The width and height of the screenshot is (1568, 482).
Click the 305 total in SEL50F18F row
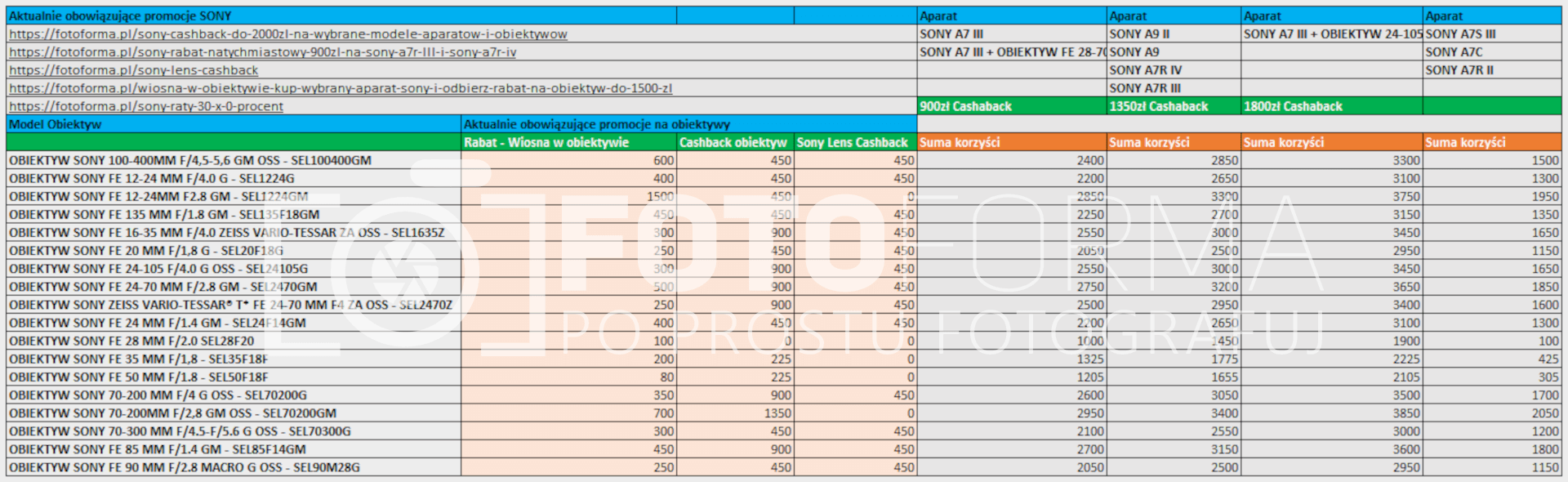coord(1492,377)
